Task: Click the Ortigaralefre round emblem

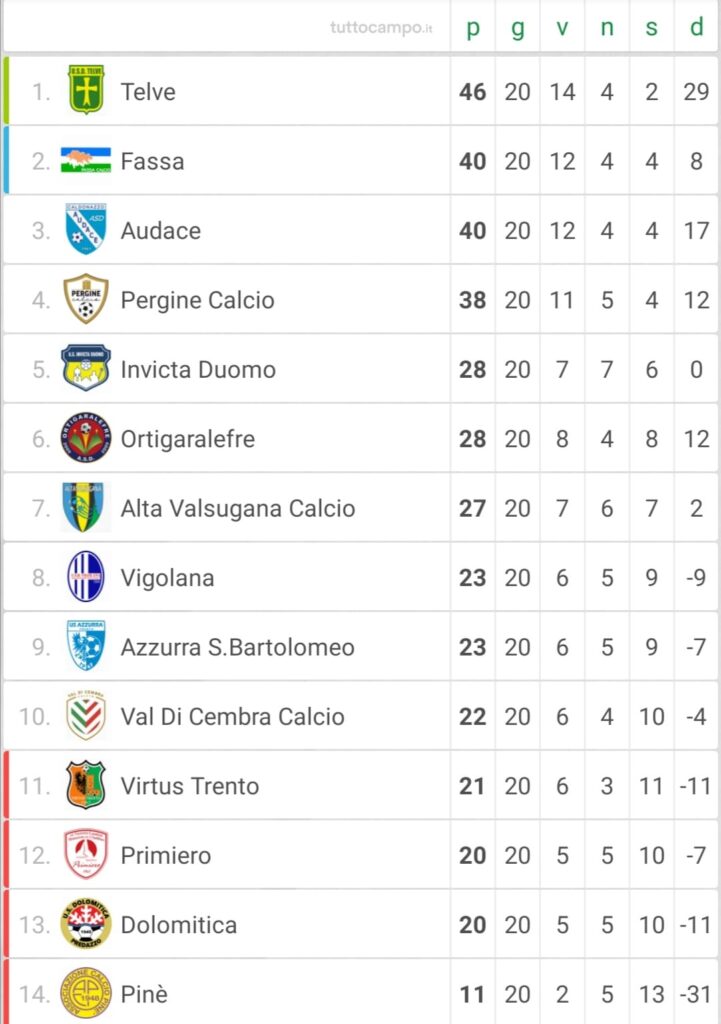Action: (x=86, y=438)
